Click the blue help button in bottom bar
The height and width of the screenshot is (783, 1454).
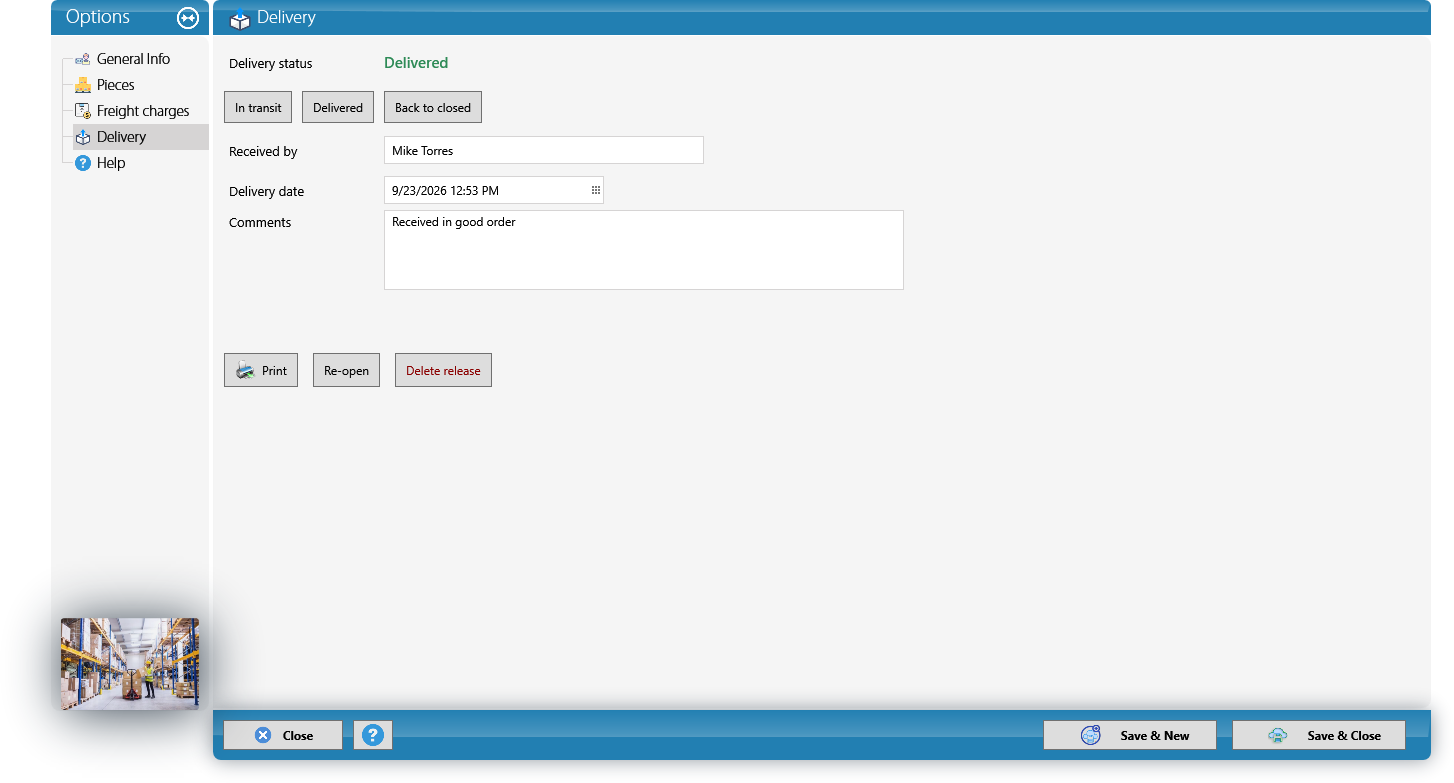(x=373, y=735)
